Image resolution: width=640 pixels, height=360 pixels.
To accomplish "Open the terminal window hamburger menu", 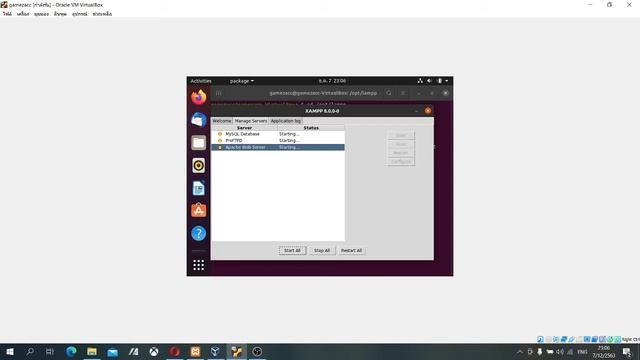I will pos(403,93).
